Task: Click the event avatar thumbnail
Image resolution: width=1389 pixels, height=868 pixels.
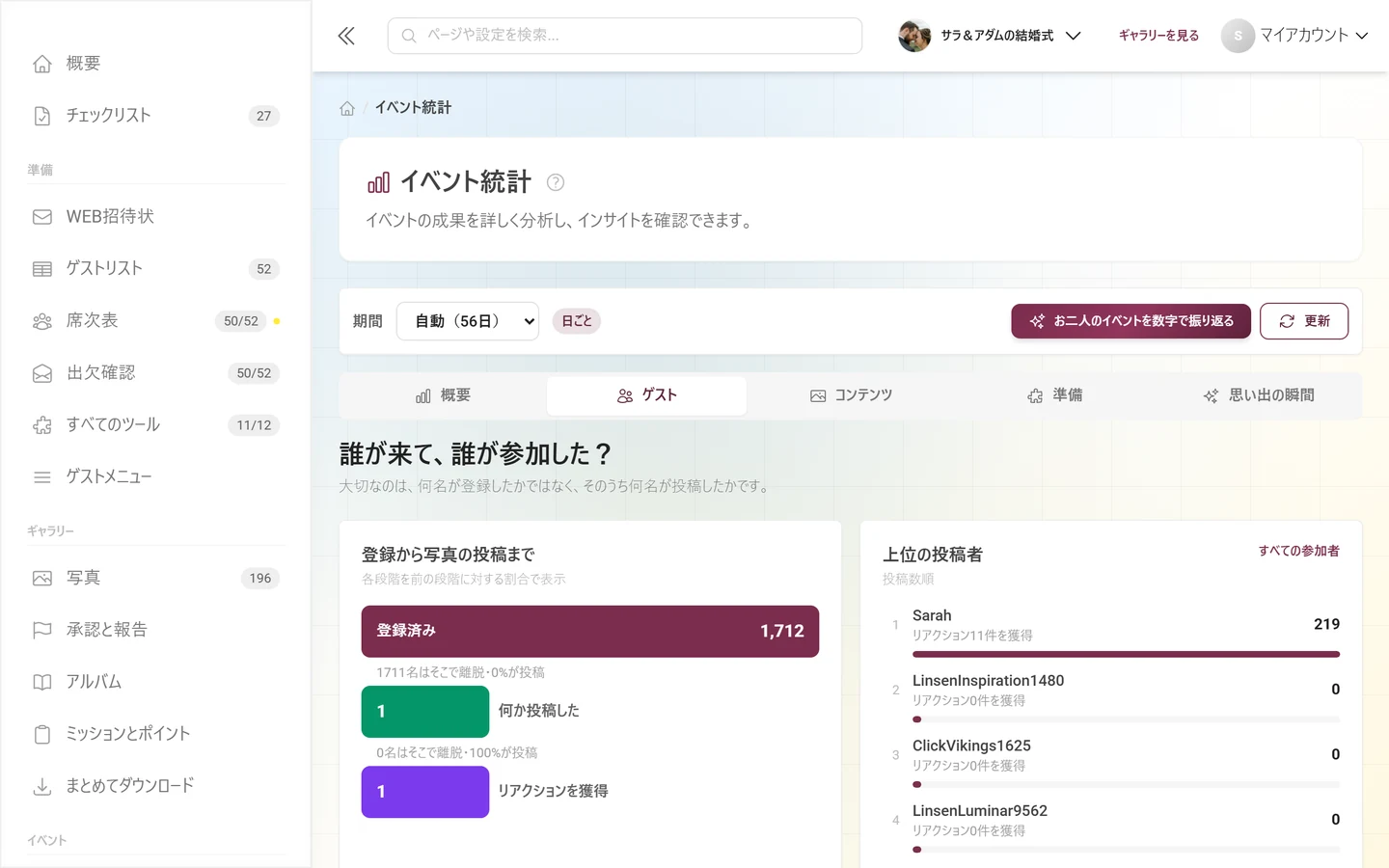Action: tap(914, 36)
